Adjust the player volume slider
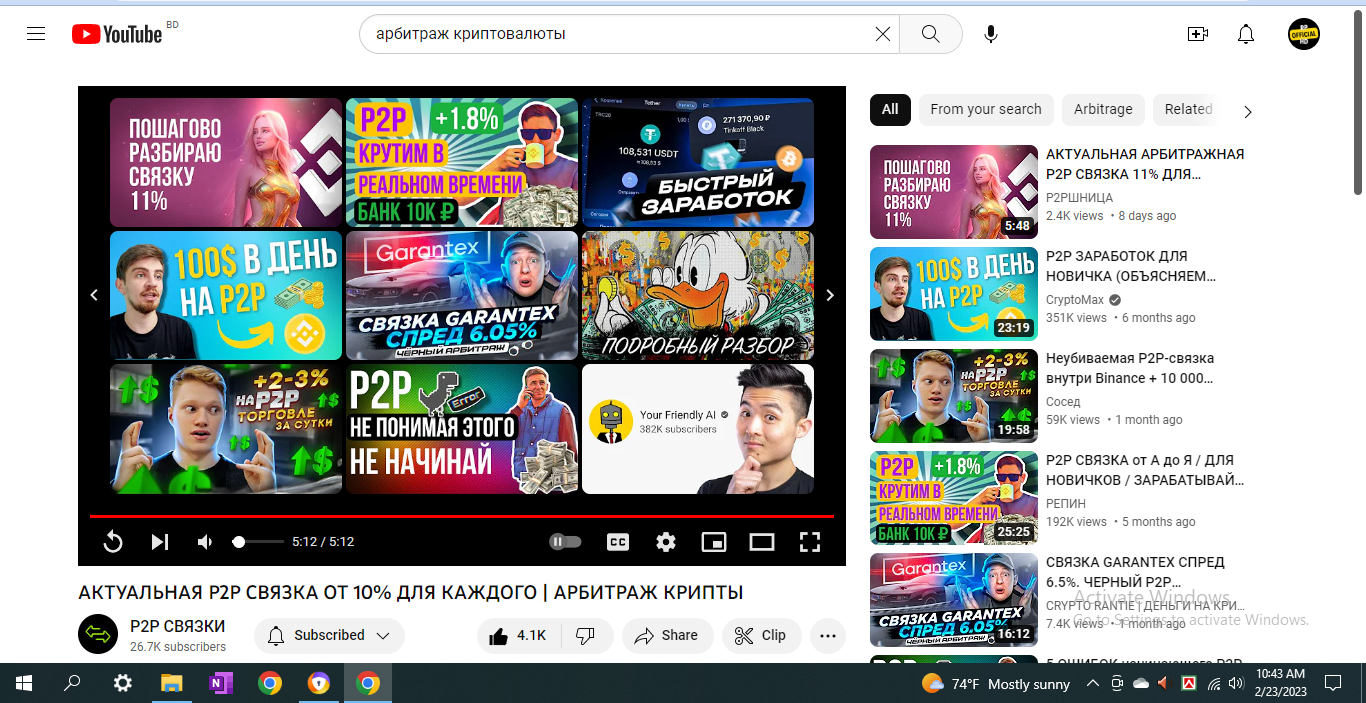 pyautogui.click(x=258, y=542)
